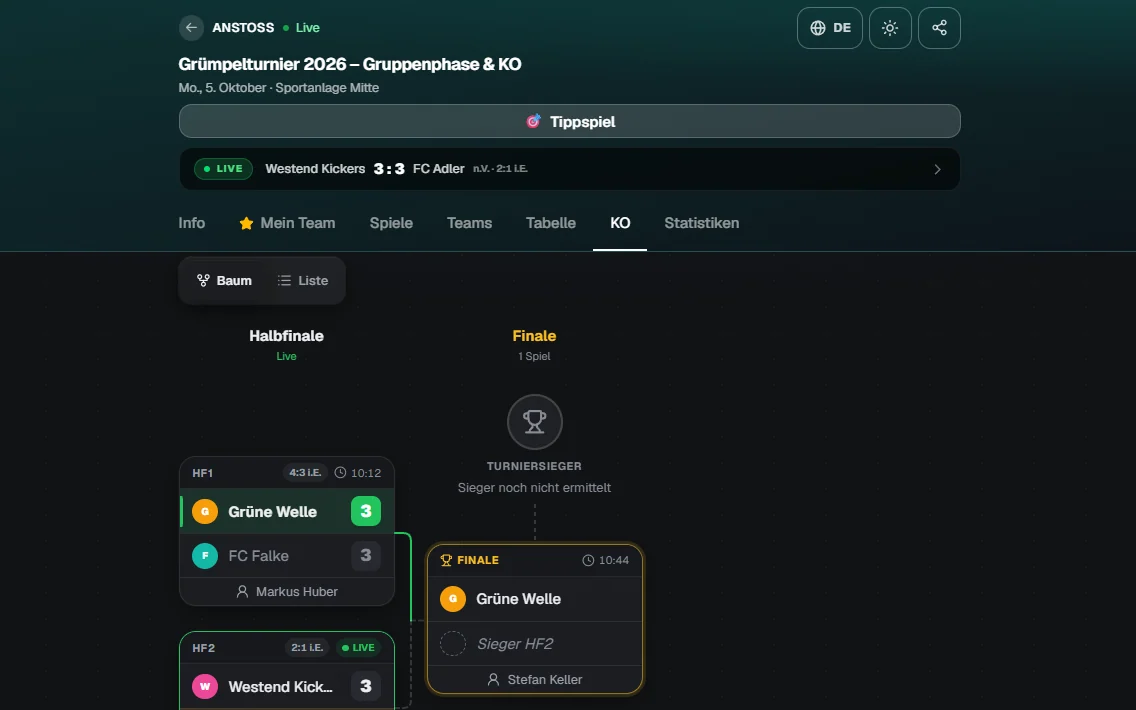Click the FC Falke team avatar

tap(205, 556)
